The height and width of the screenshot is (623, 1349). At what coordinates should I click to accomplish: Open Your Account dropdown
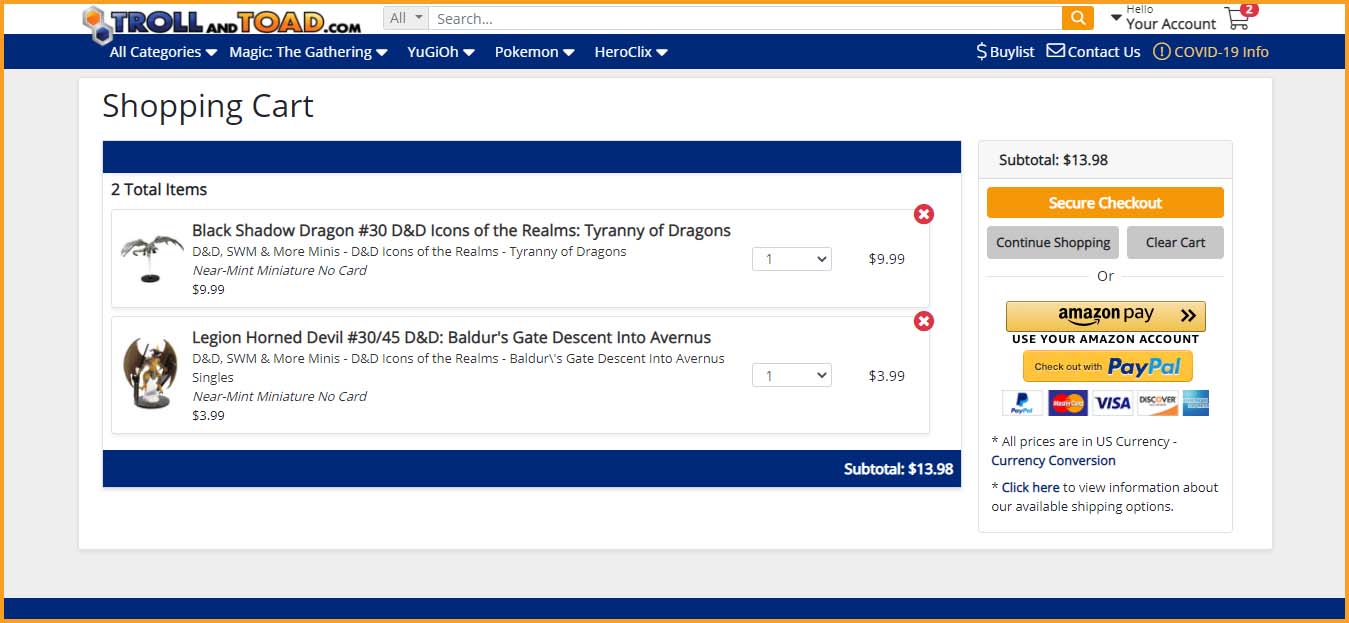point(1164,18)
